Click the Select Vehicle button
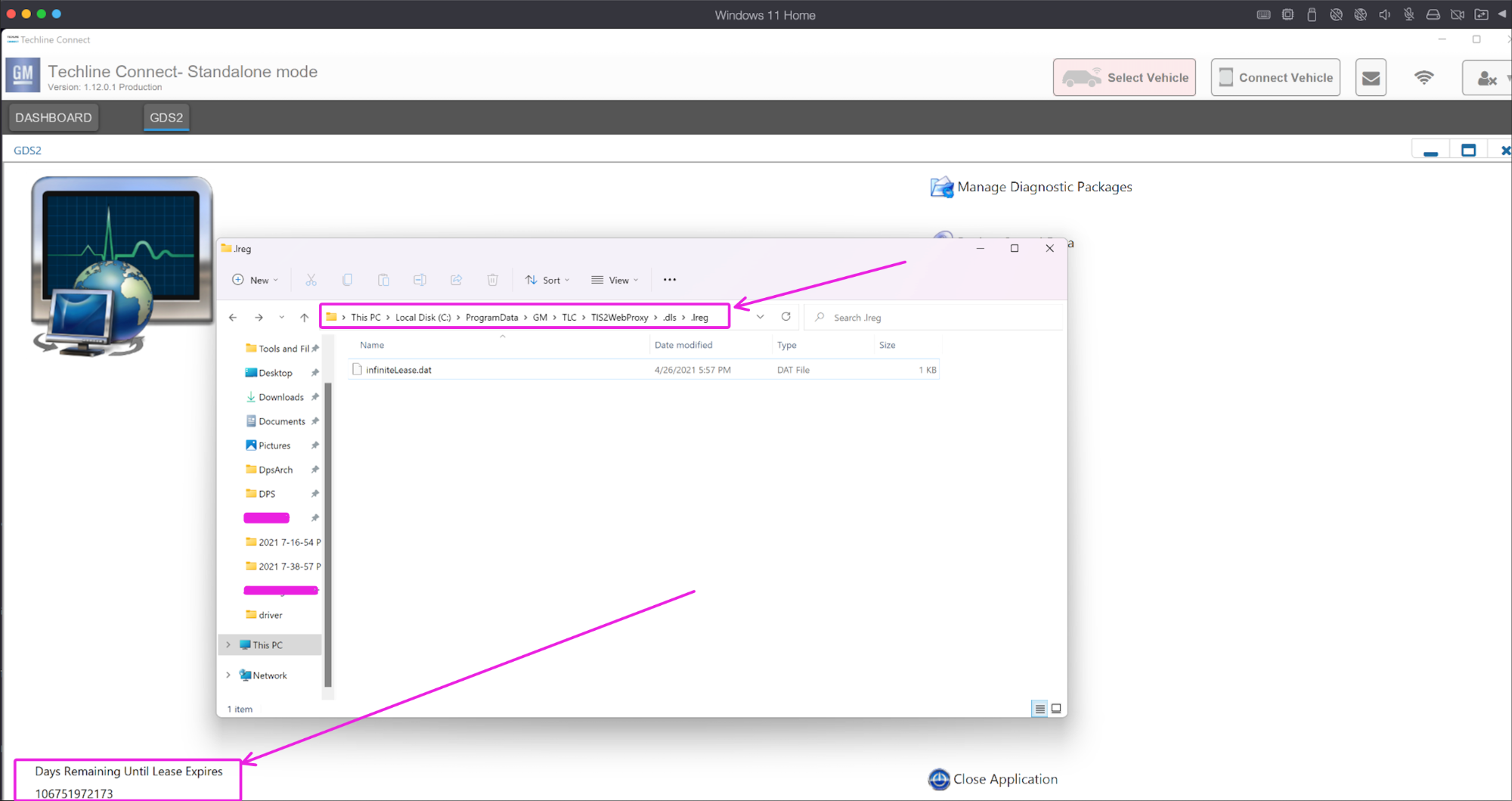The image size is (1512, 801). 1124,77
